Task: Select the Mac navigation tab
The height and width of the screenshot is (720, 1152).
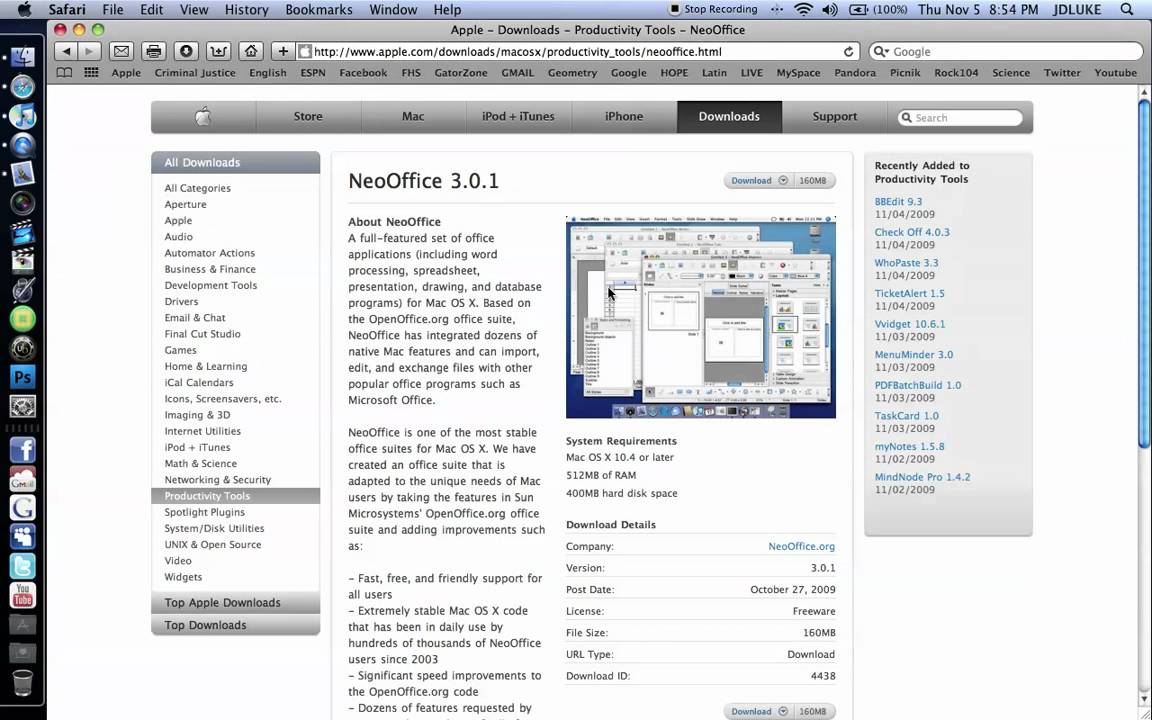Action: (413, 116)
